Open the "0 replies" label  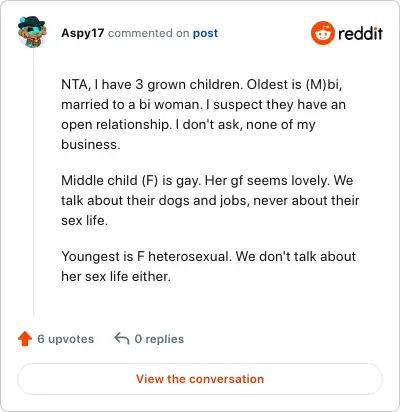[159, 339]
